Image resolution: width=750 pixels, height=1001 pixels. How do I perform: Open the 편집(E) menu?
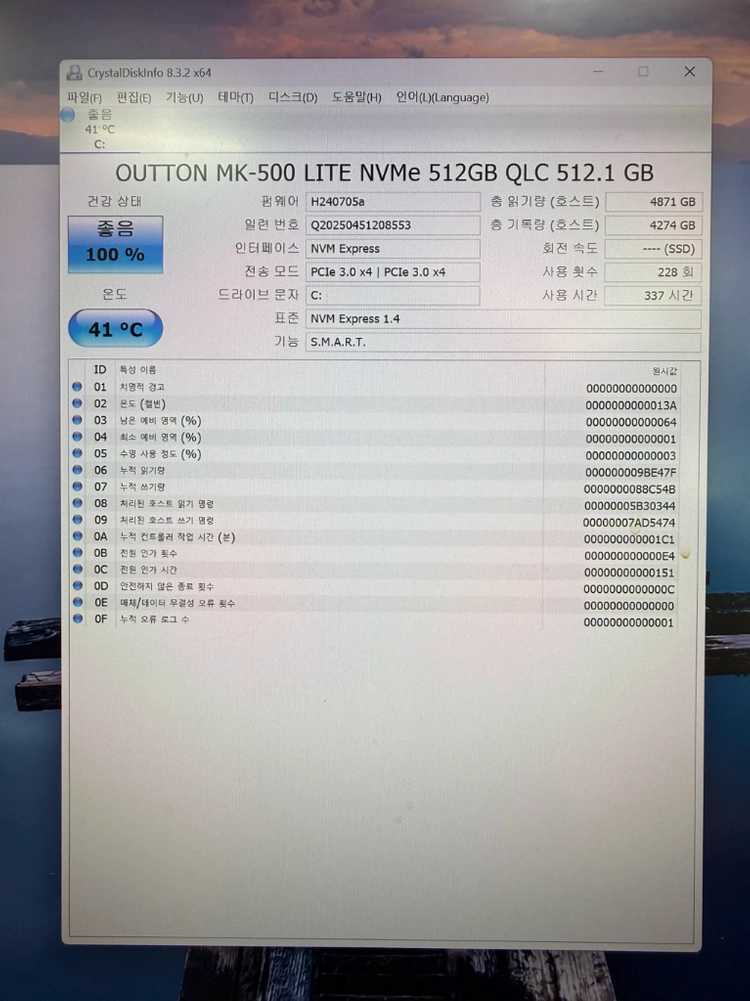pos(133,98)
